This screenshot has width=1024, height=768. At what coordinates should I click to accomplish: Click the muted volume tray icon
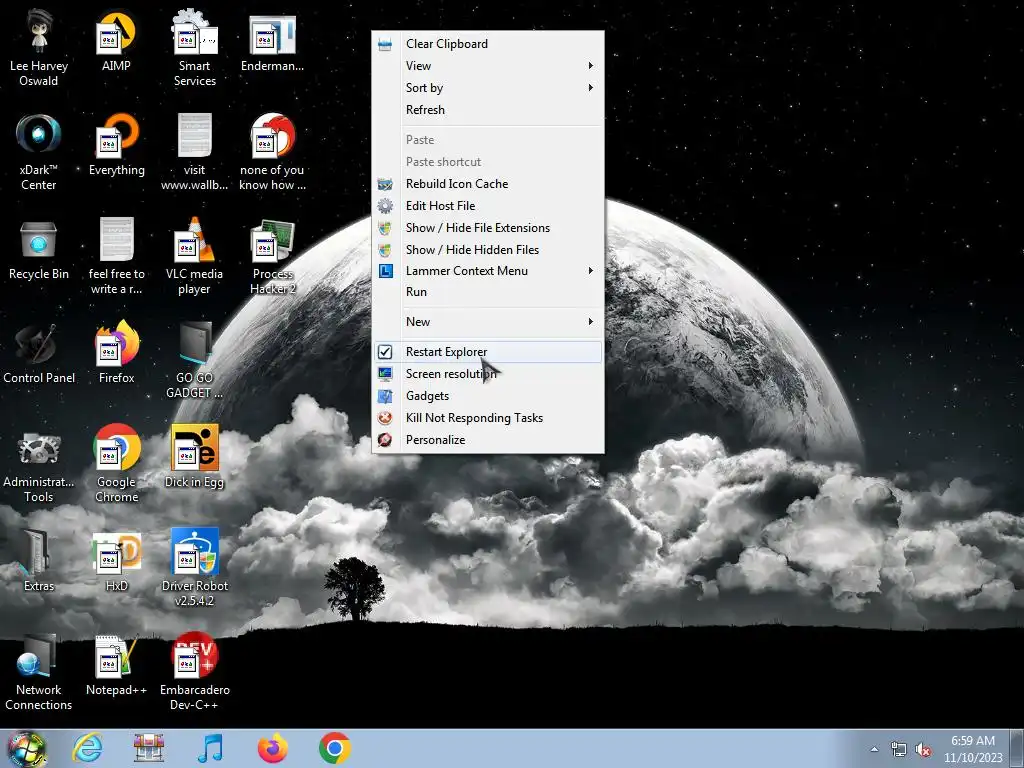[923, 750]
